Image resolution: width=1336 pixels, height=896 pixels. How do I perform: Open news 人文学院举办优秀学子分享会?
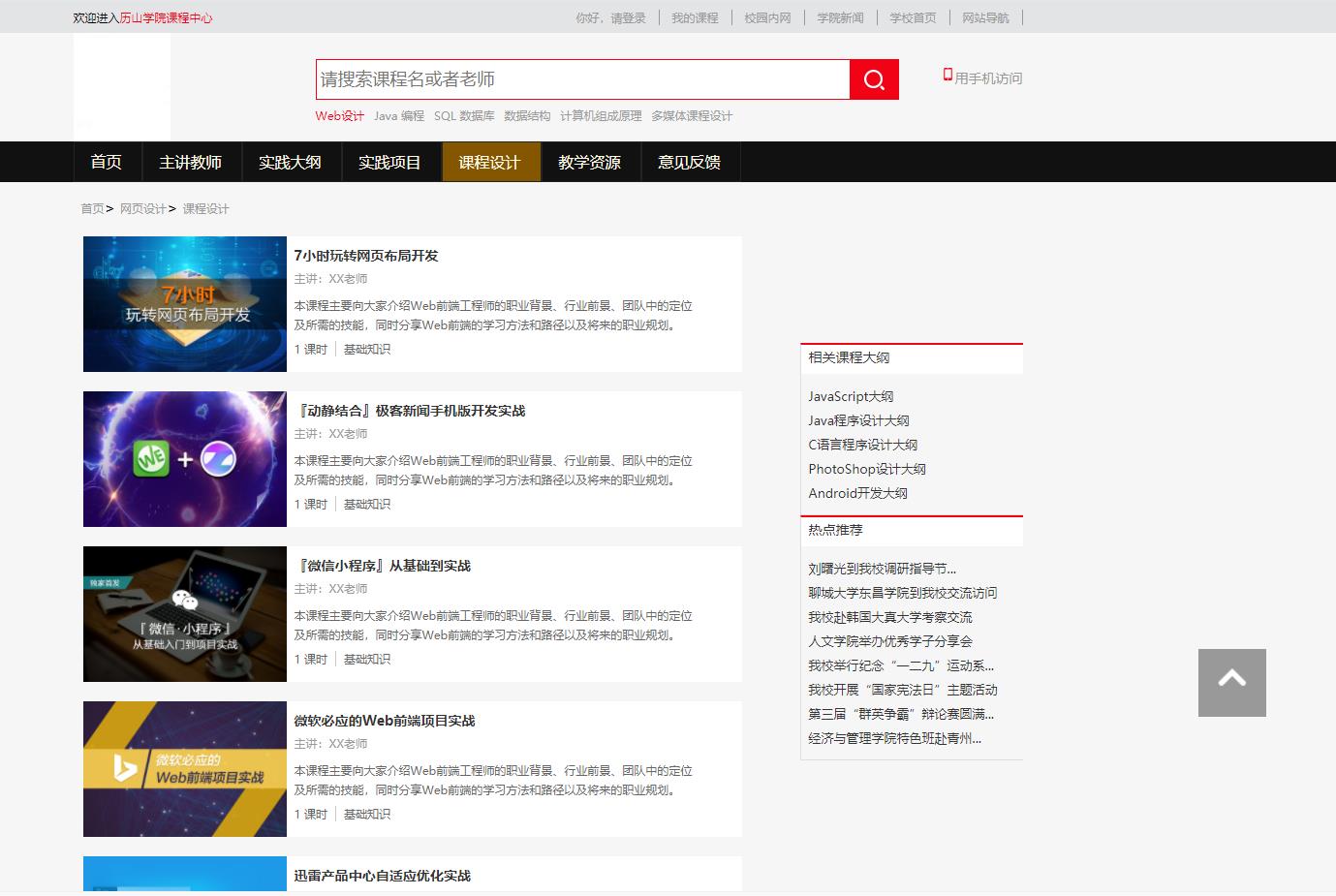(x=890, y=641)
